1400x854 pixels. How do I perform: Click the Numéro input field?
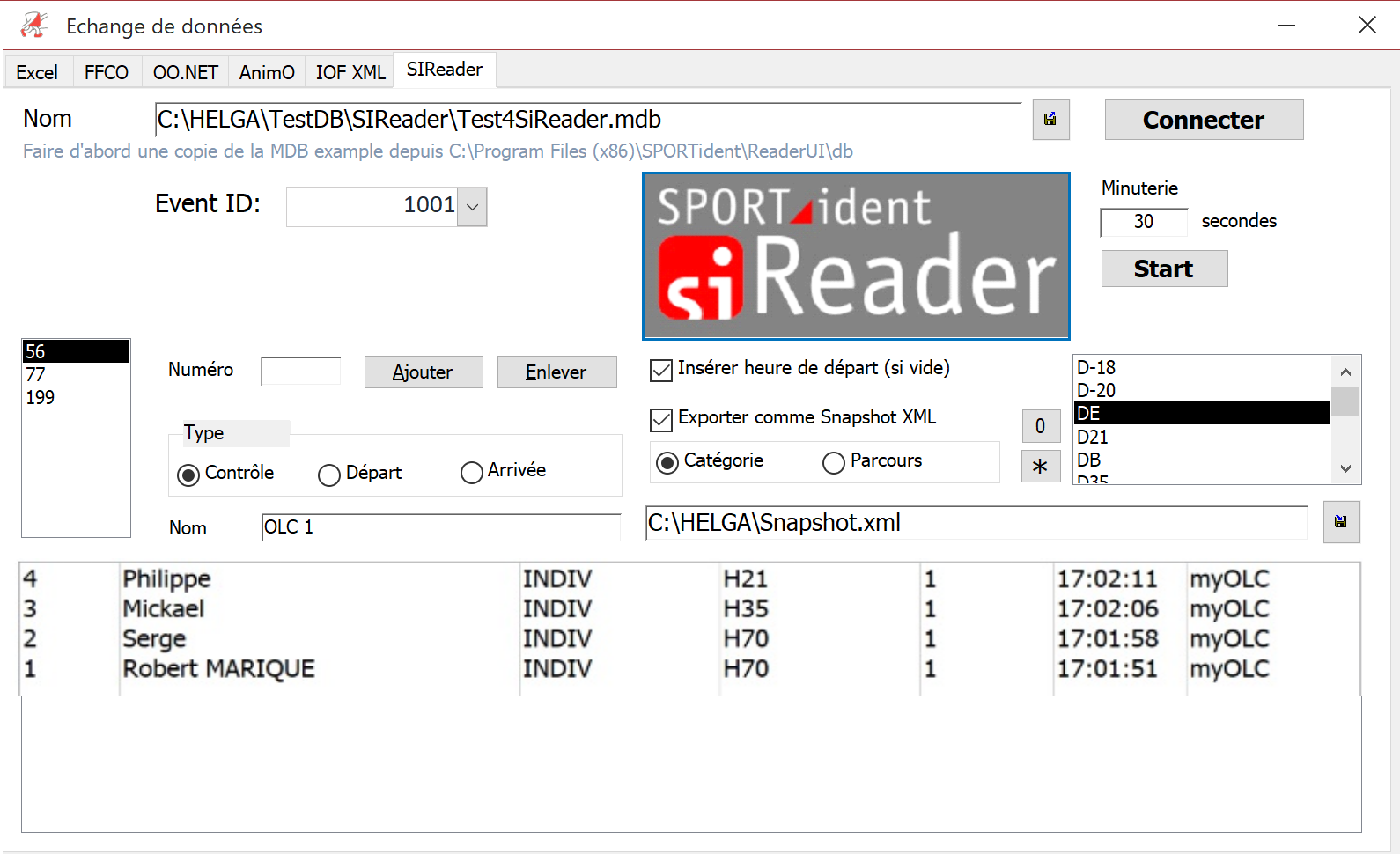tap(301, 371)
